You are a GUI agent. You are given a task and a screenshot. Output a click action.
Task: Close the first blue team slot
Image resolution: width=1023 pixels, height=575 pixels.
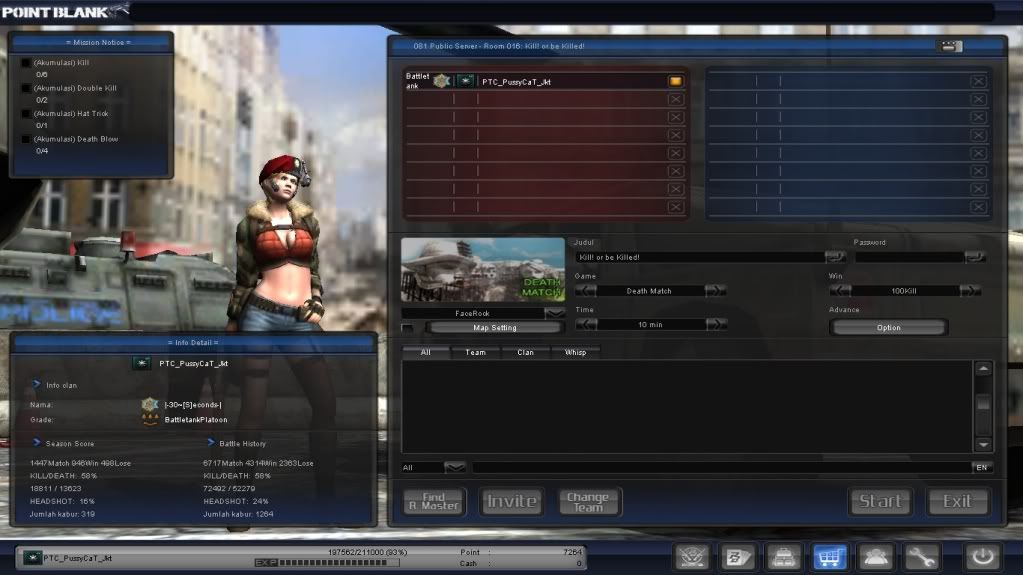point(978,82)
